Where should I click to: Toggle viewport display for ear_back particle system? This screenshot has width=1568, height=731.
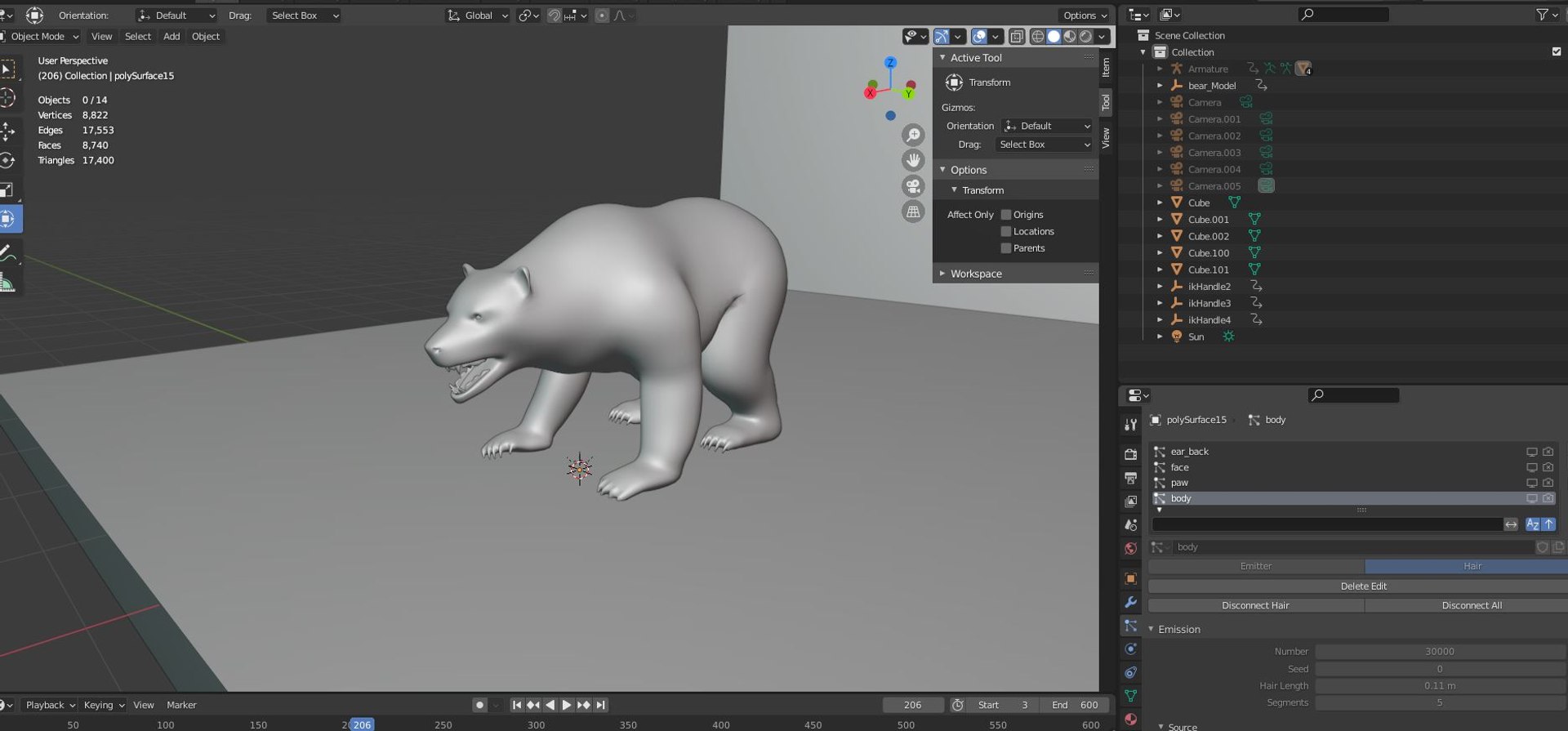pos(1532,452)
